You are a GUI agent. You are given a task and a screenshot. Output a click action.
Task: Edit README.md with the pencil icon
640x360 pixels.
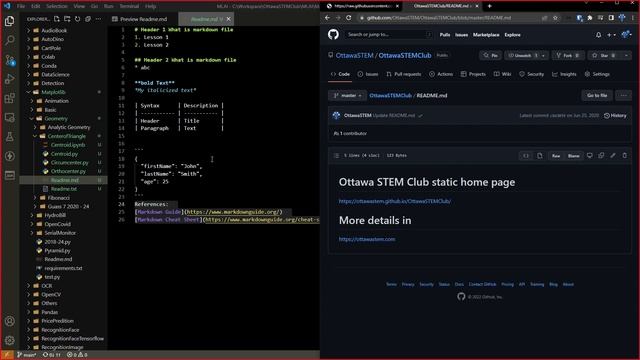[613, 156]
